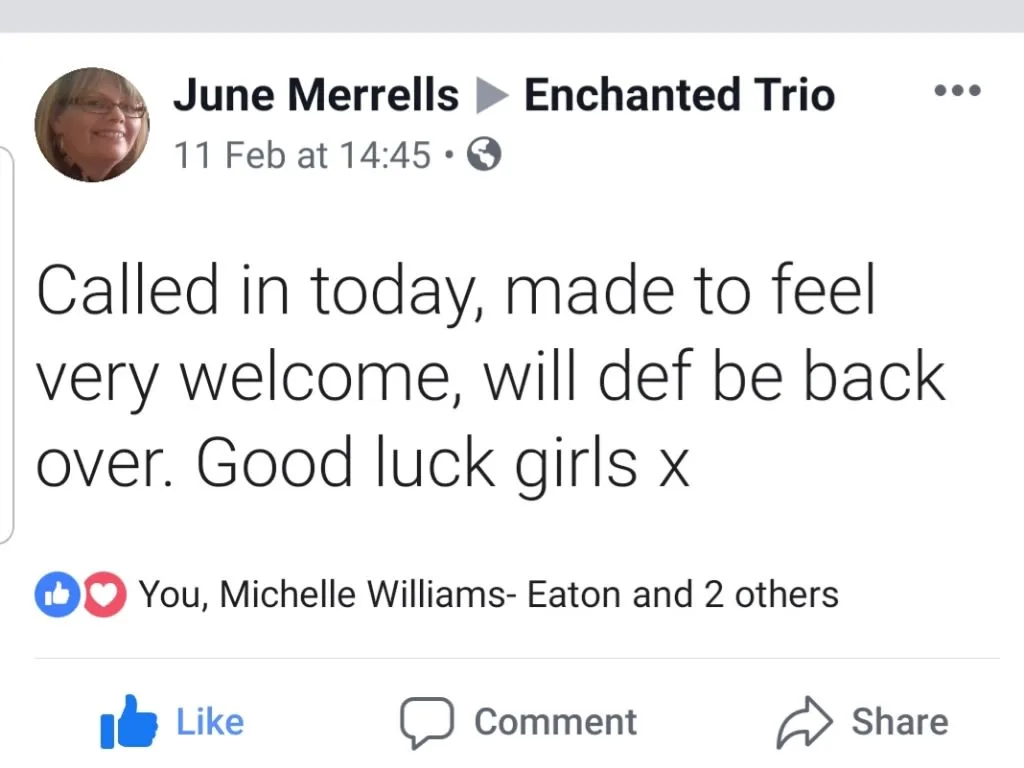Open the three-dot post options menu

(x=957, y=90)
